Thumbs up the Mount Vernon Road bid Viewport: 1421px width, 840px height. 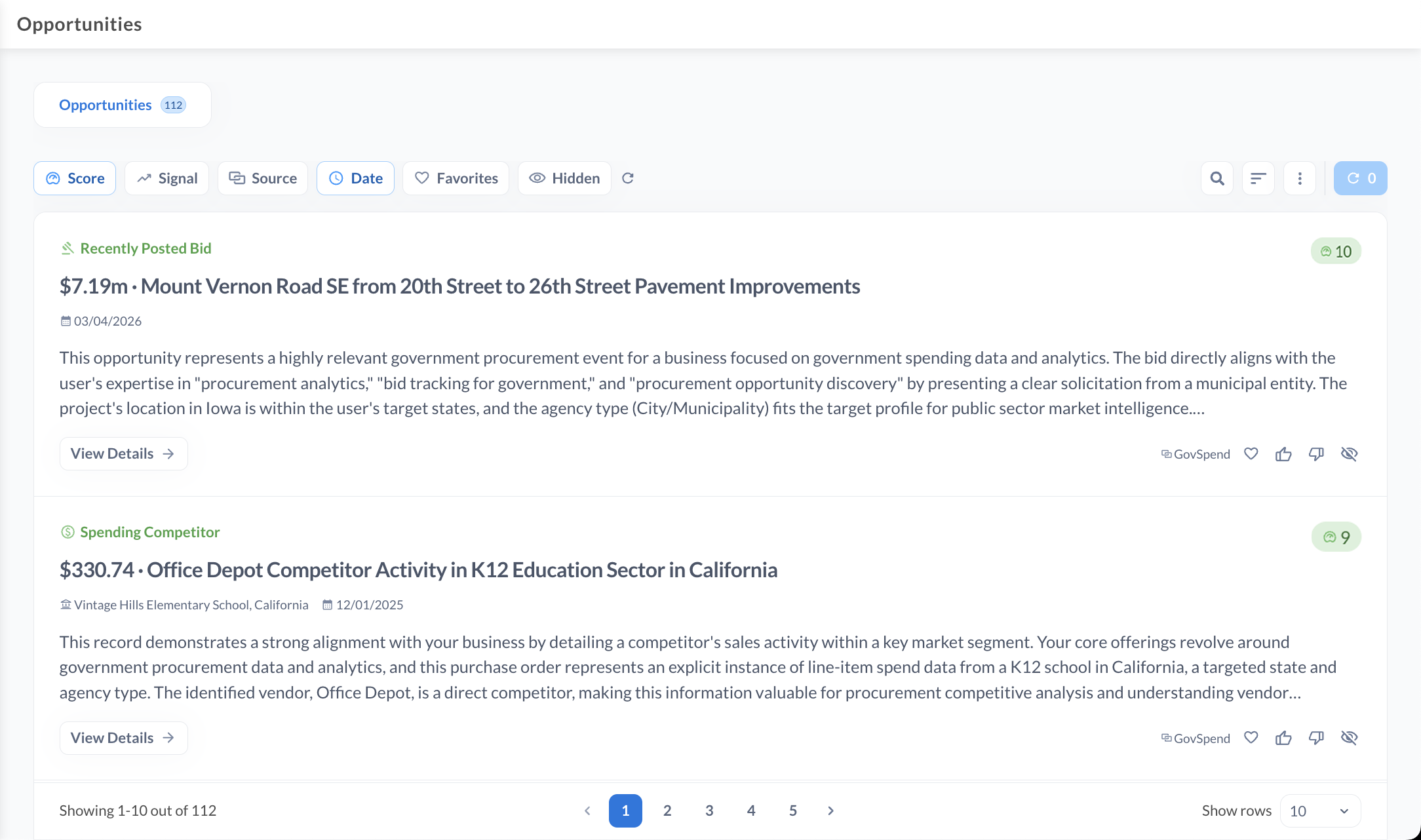(x=1283, y=454)
